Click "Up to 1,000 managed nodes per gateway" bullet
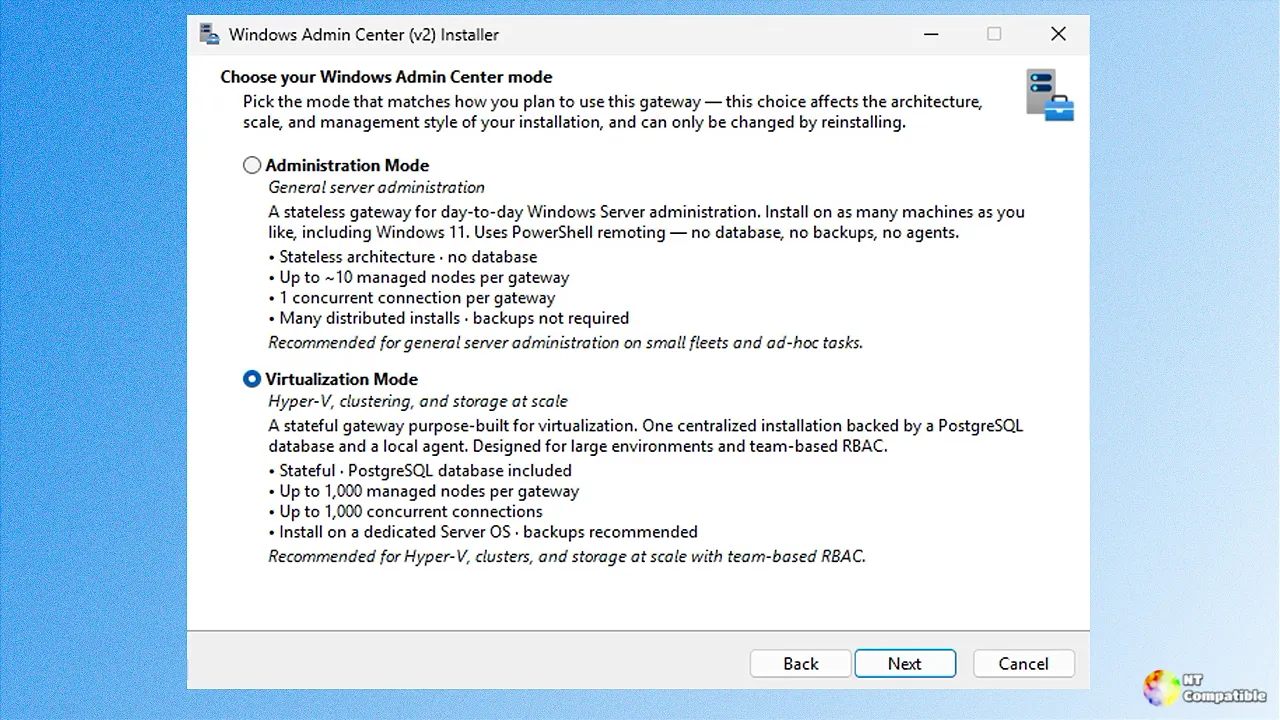 424,491
